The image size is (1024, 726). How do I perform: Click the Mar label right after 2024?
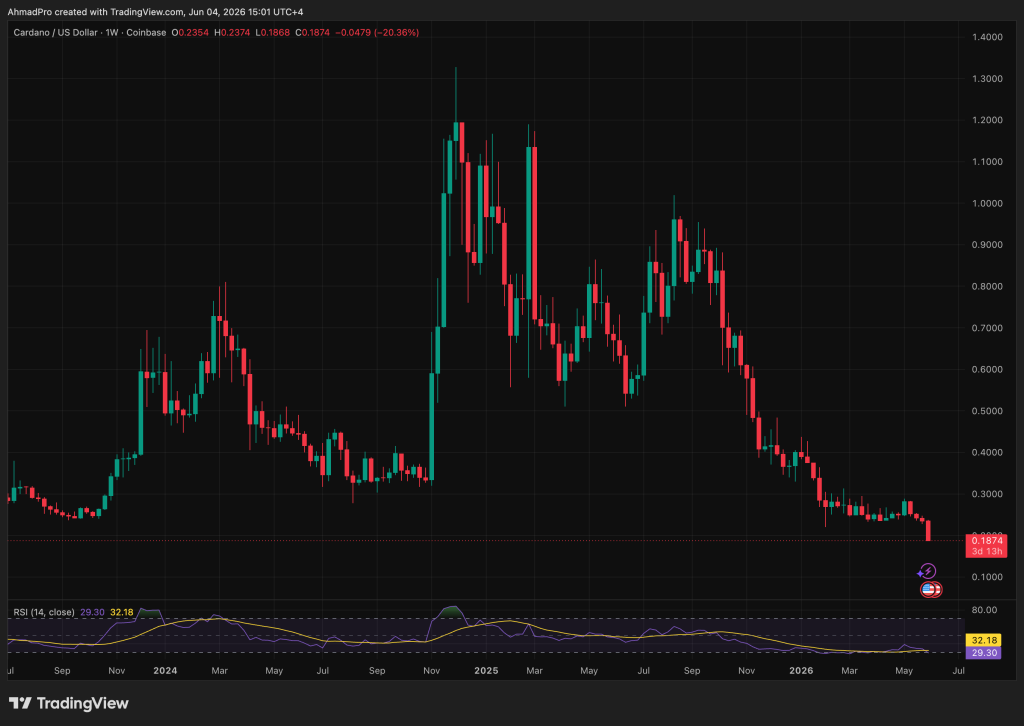(x=219, y=671)
